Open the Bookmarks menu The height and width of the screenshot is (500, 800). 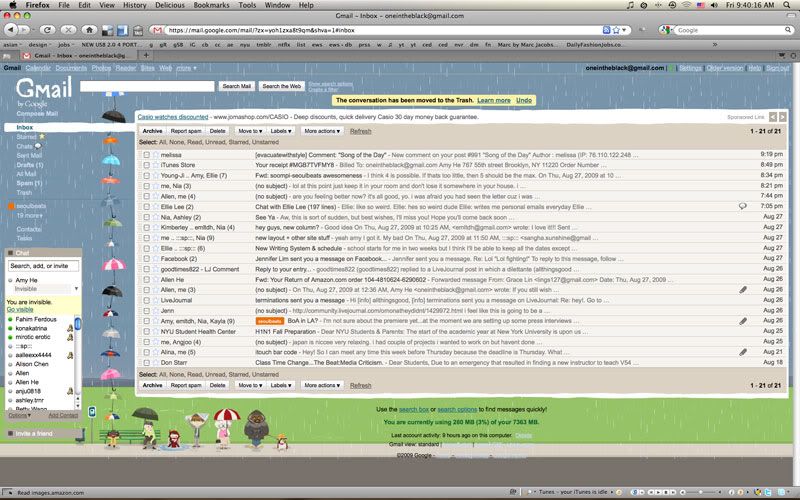point(211,5)
